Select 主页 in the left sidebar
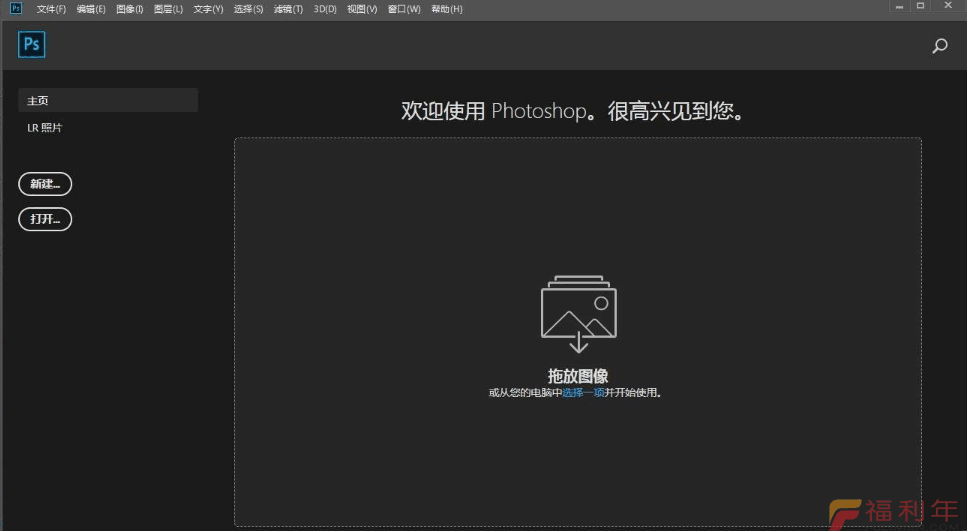The height and width of the screenshot is (531, 967). (108, 100)
